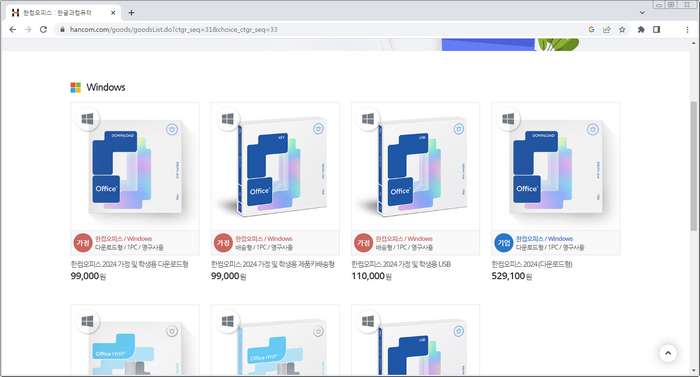Viewport: 700px width, 377px height.
Task: Open 한컴오피스 2024 가정 및 학생용 다운로드형 link
Action: coord(129,264)
